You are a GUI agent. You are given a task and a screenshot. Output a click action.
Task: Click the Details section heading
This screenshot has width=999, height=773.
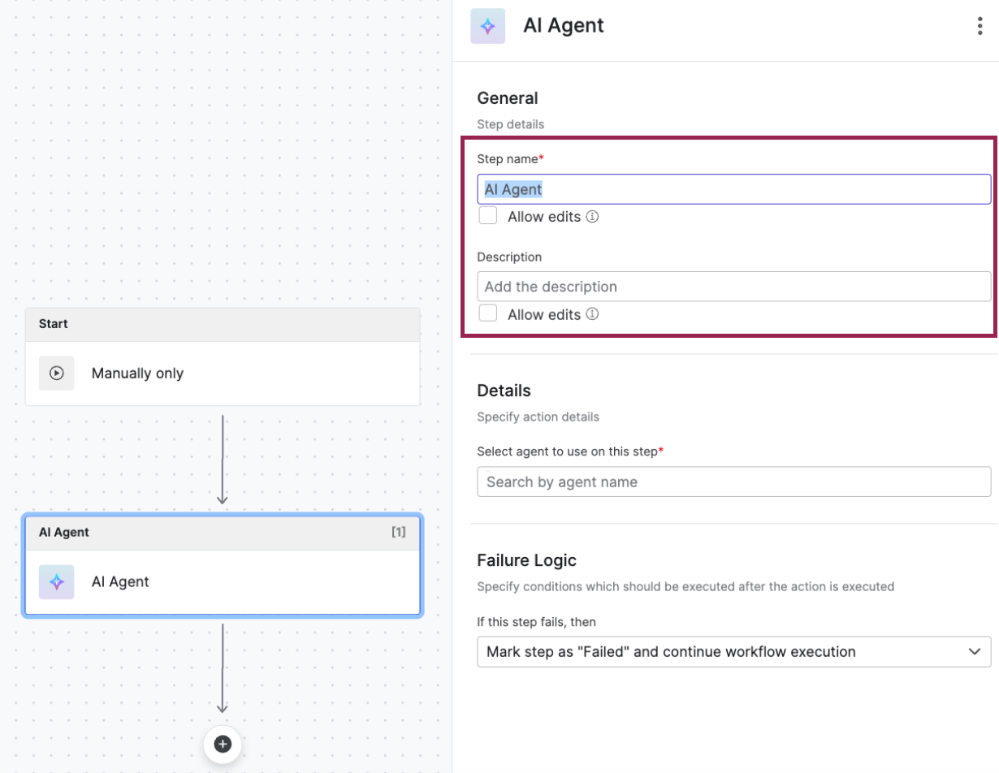[504, 391]
